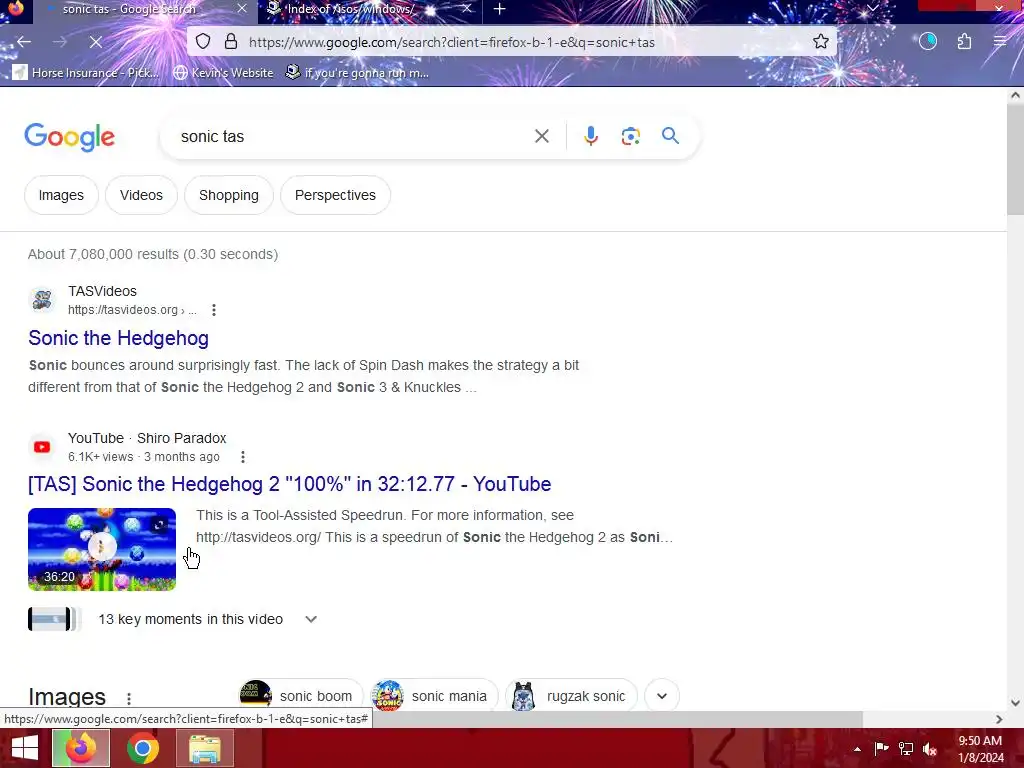Click the 'About 7,080,000 results' text
The image size is (1024, 768).
coord(103,255)
